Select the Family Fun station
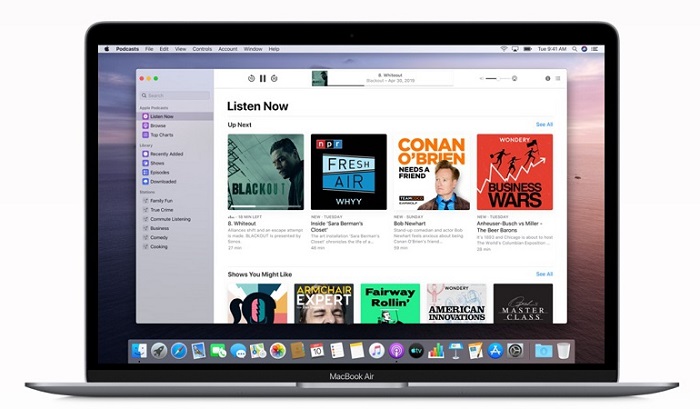The image size is (700, 409). [175, 201]
